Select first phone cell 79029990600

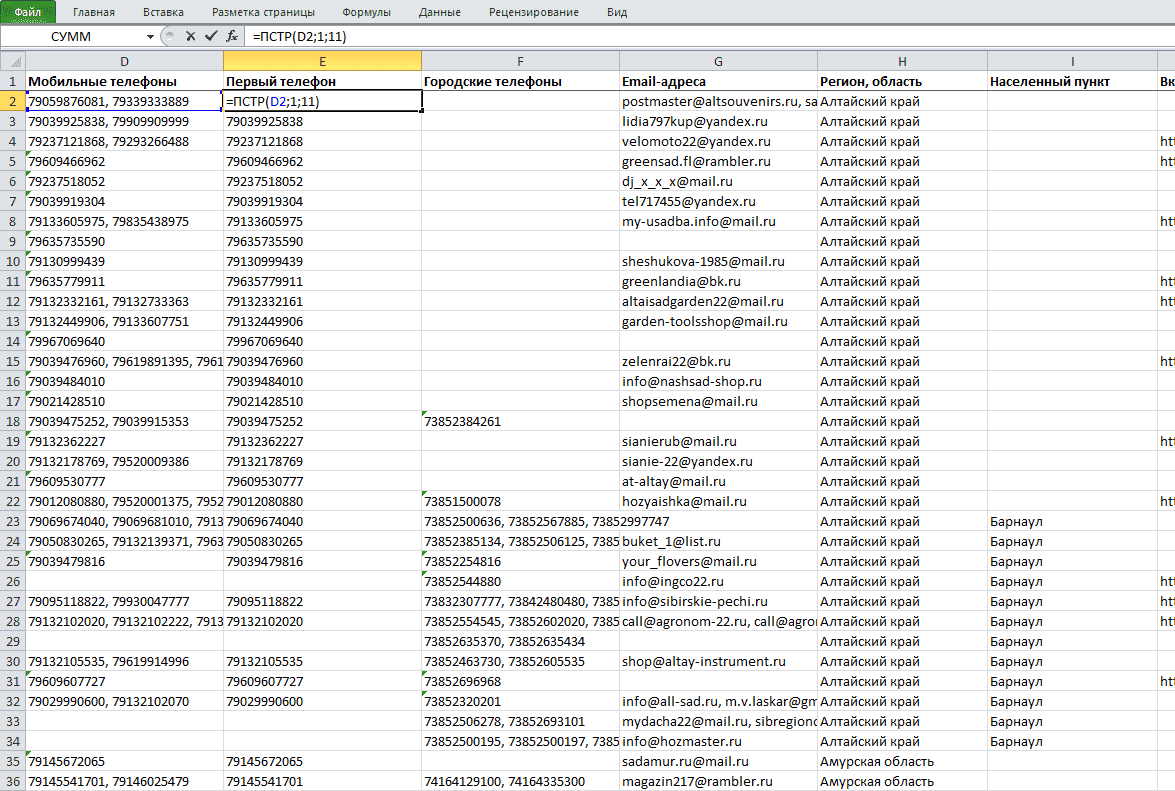pos(322,701)
